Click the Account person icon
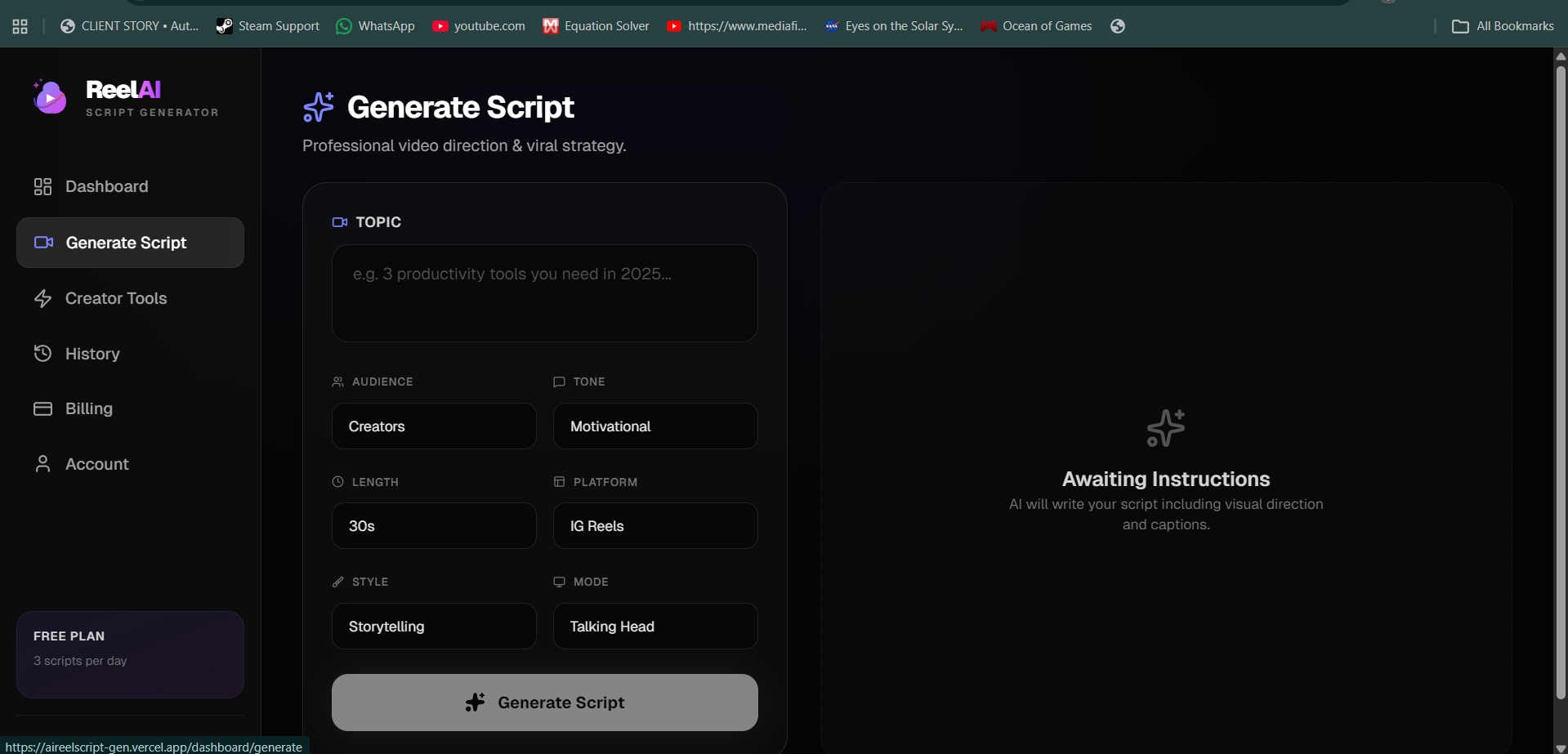The image size is (1568, 754). click(x=43, y=463)
